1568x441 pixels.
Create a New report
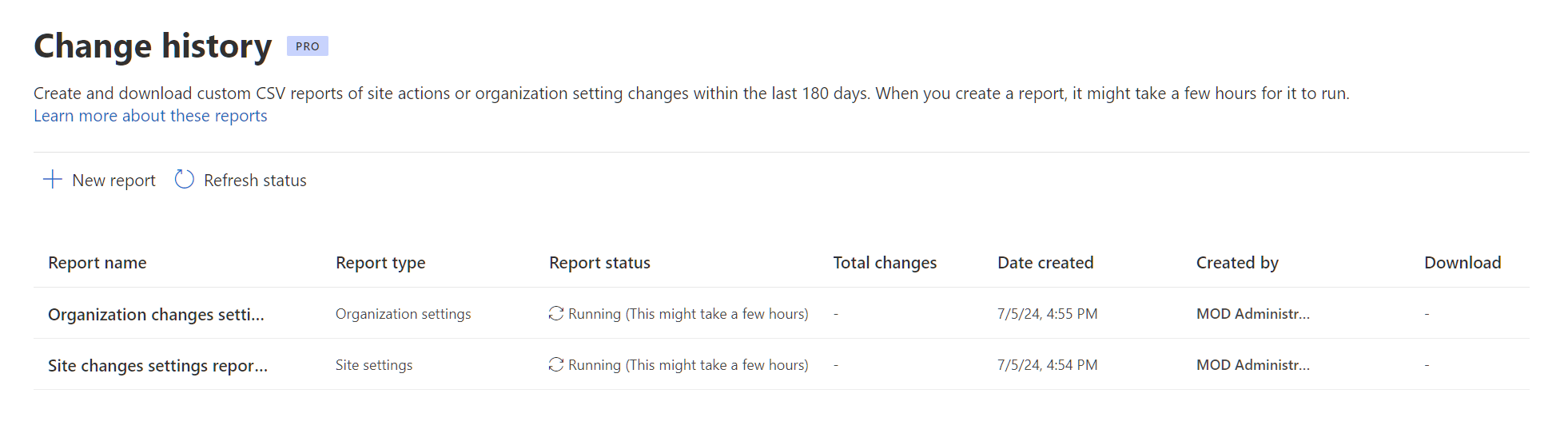click(113, 181)
